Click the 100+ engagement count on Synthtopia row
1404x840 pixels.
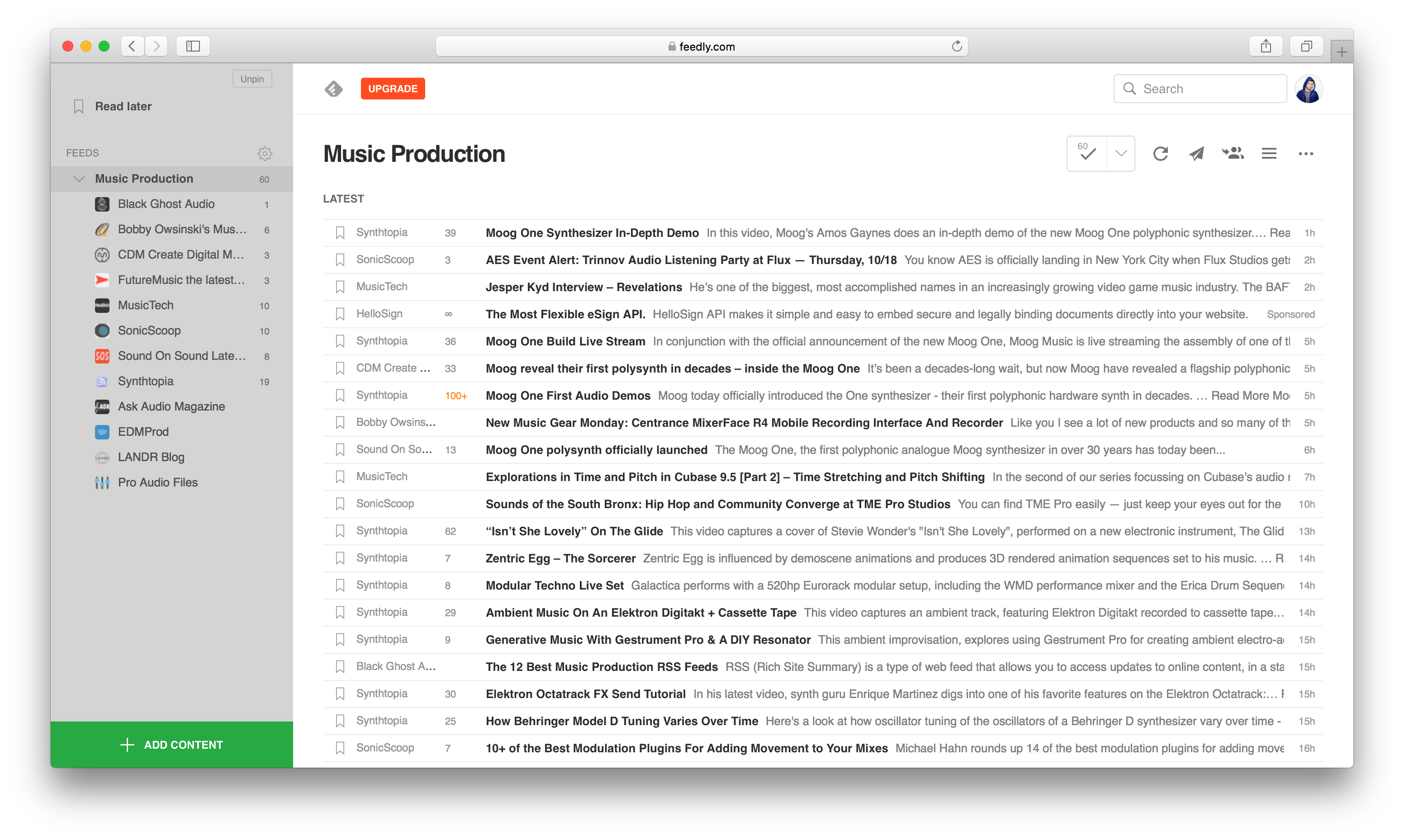tap(456, 396)
